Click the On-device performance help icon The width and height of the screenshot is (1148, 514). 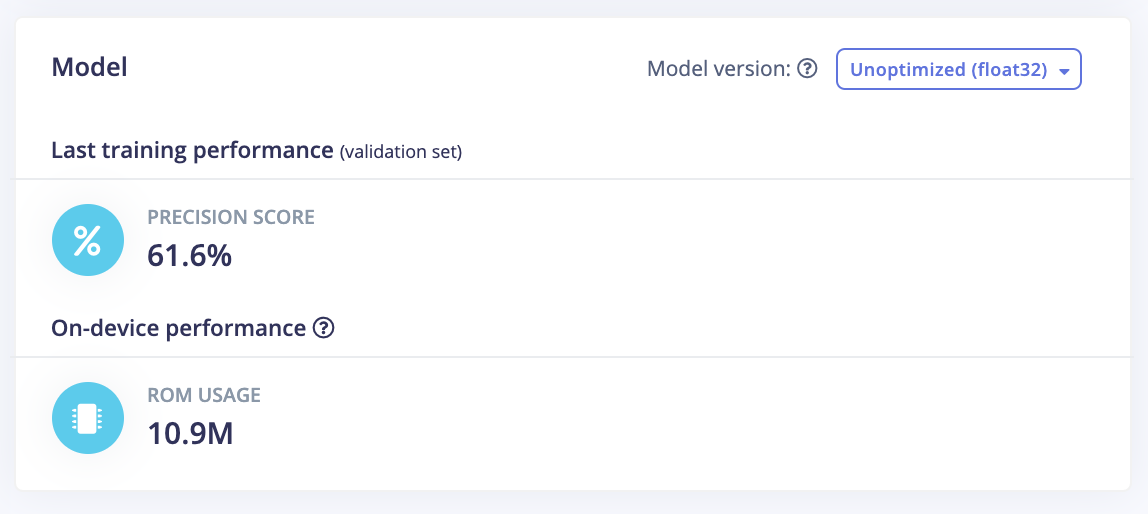coord(323,328)
